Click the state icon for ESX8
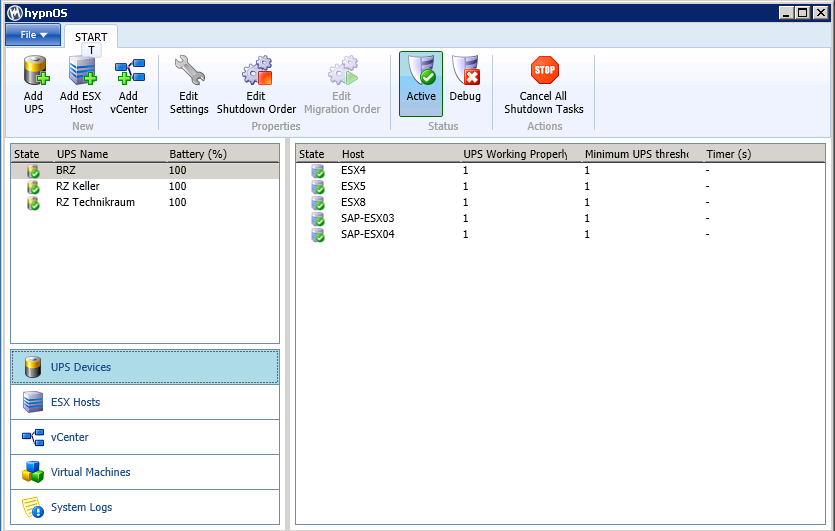 [x=318, y=203]
